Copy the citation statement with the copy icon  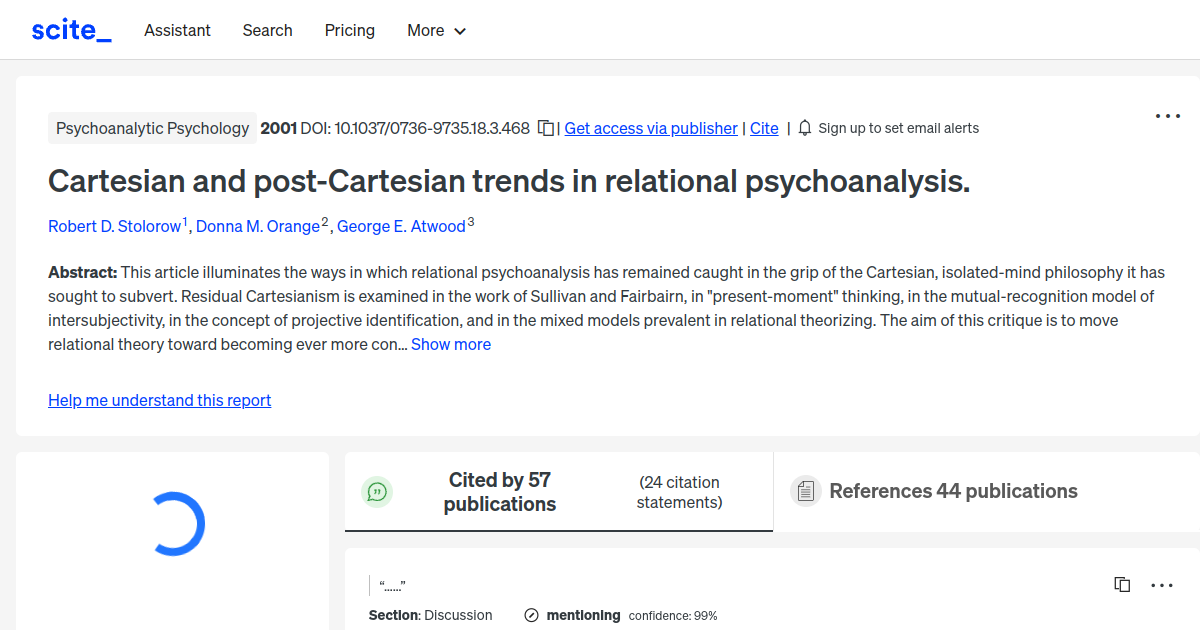1121,584
